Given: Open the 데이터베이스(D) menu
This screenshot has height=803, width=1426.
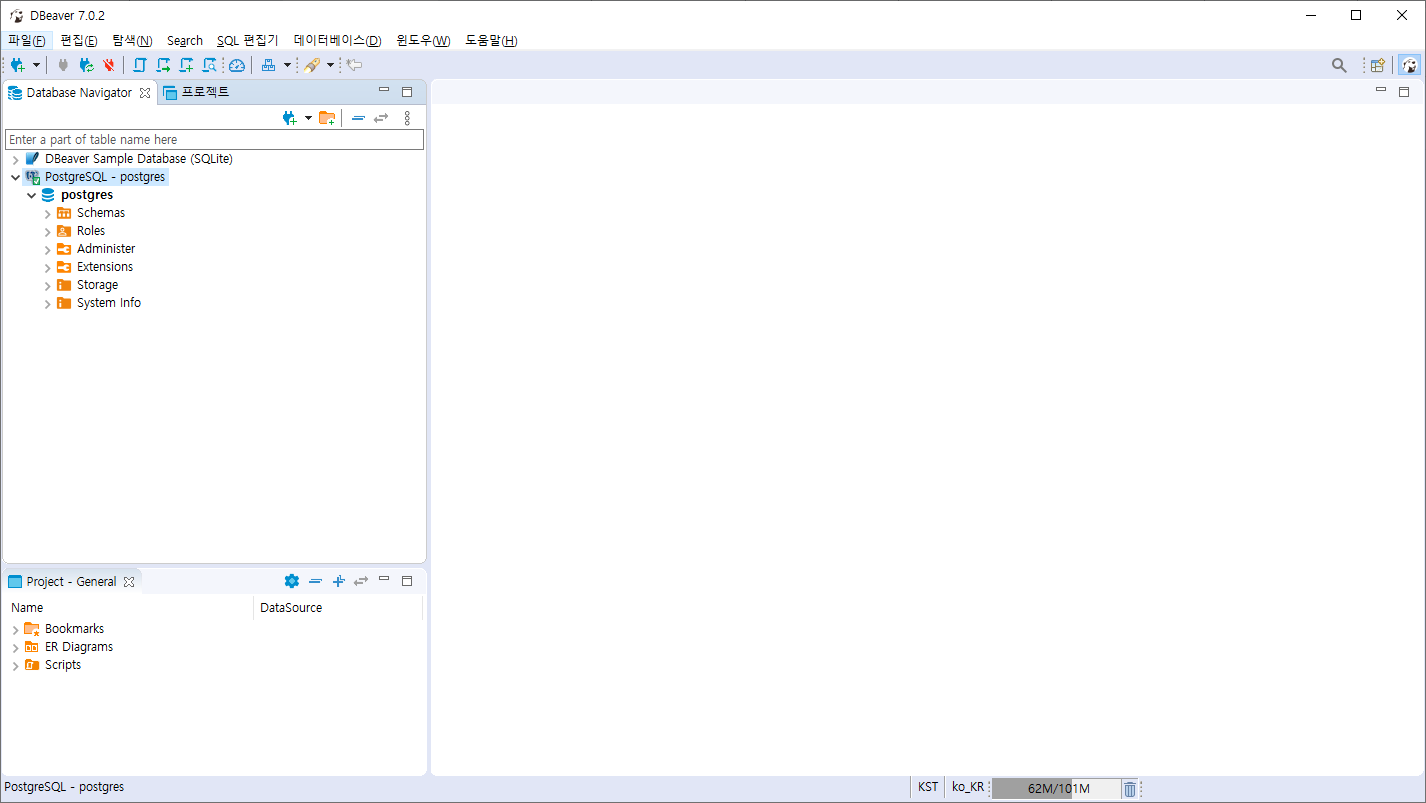Looking at the screenshot, I should point(337,41).
